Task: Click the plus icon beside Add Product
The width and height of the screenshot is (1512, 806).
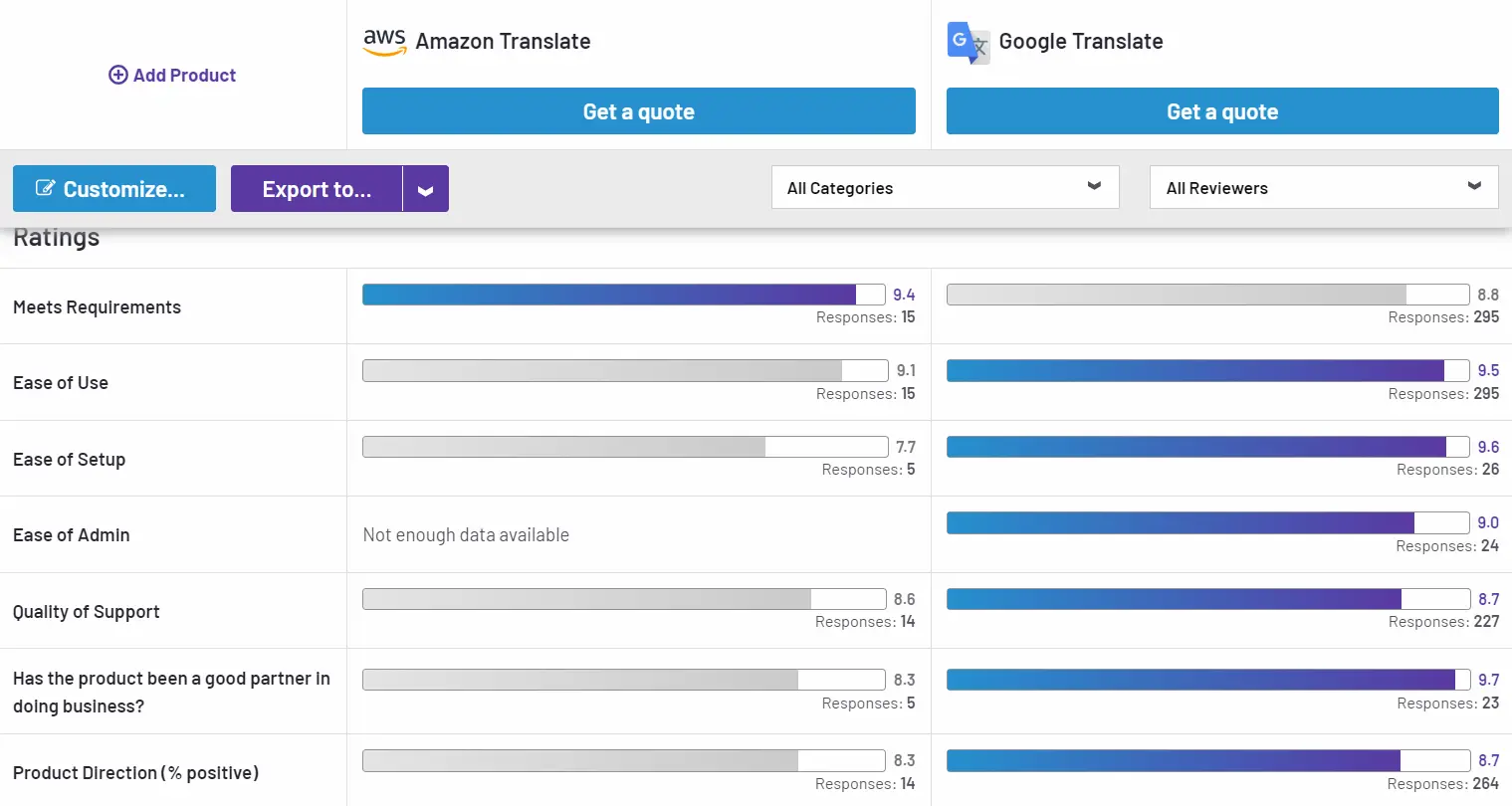Action: click(118, 76)
